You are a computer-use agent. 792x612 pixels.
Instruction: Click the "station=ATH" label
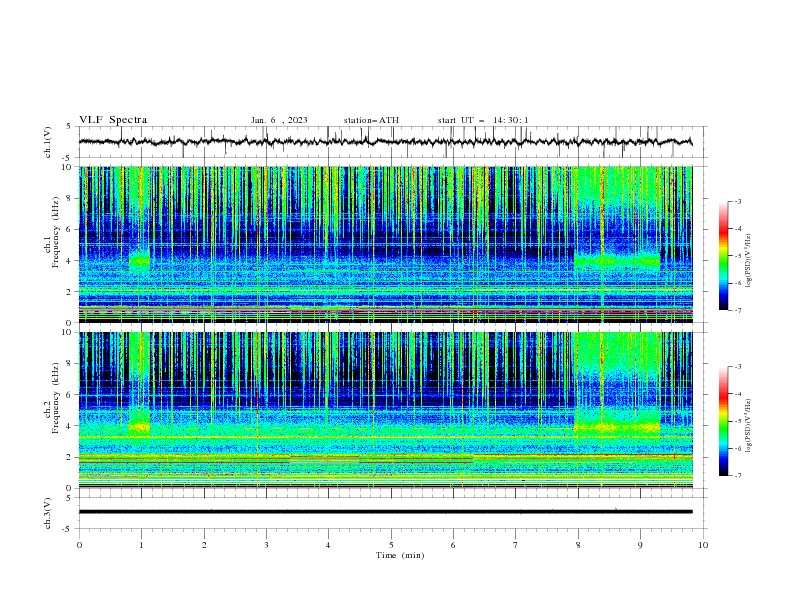(x=371, y=120)
